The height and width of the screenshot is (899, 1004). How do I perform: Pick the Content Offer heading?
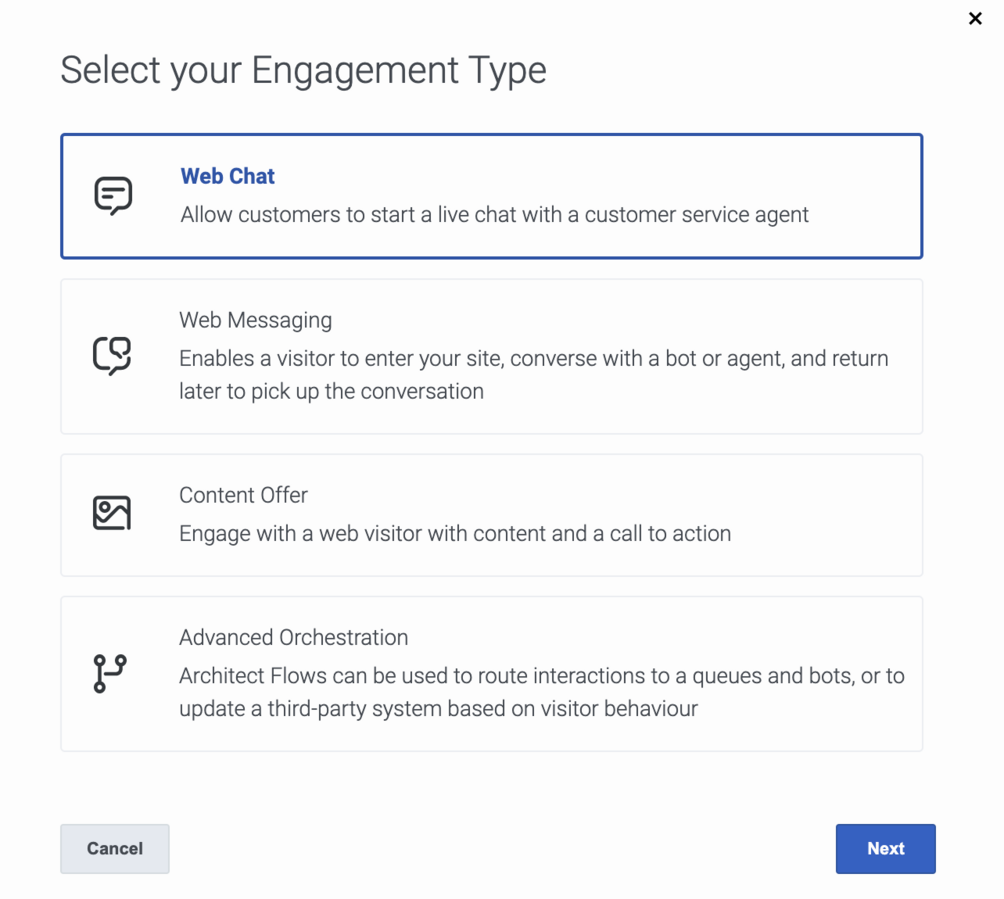click(243, 495)
